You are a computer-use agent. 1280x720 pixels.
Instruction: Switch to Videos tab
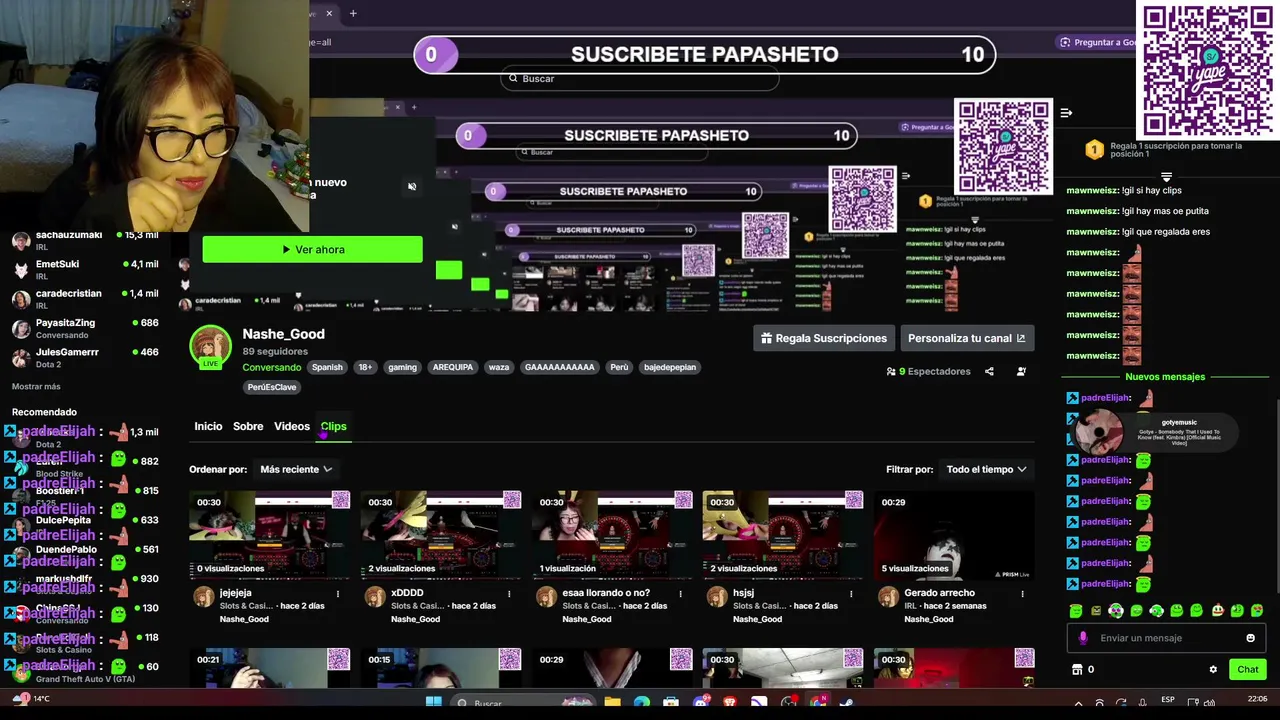[x=292, y=426]
